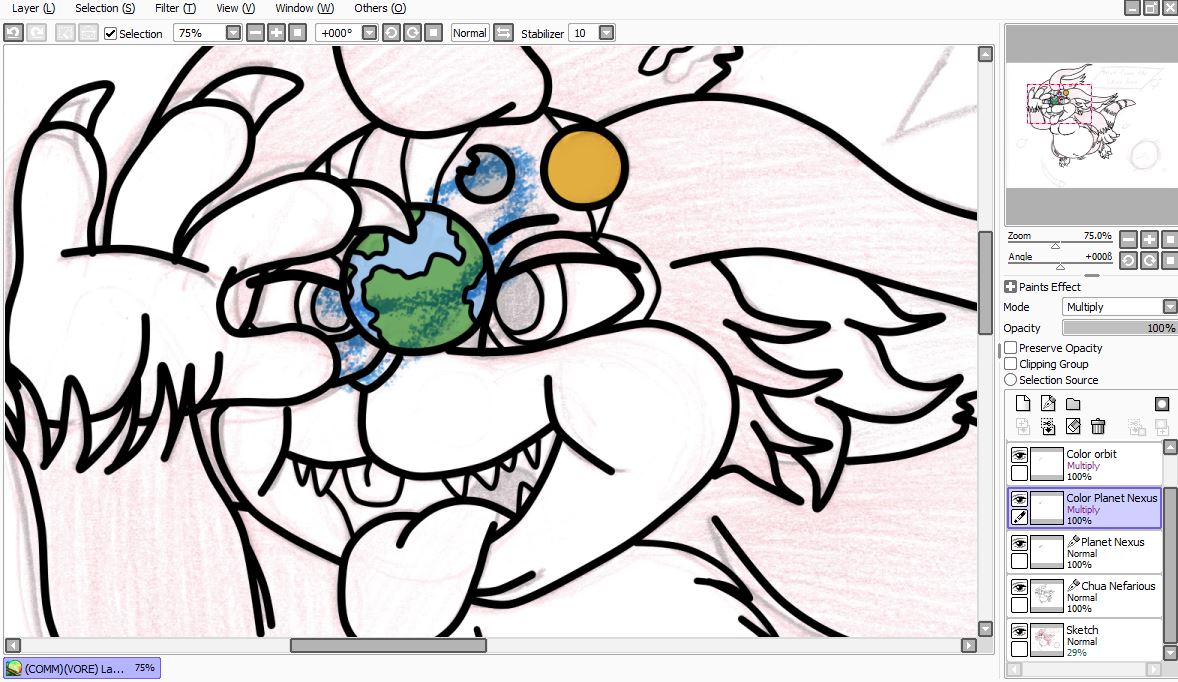The width and height of the screenshot is (1178, 682).
Task: Click the layer list scroll-down arrow
Action: tap(1170, 653)
